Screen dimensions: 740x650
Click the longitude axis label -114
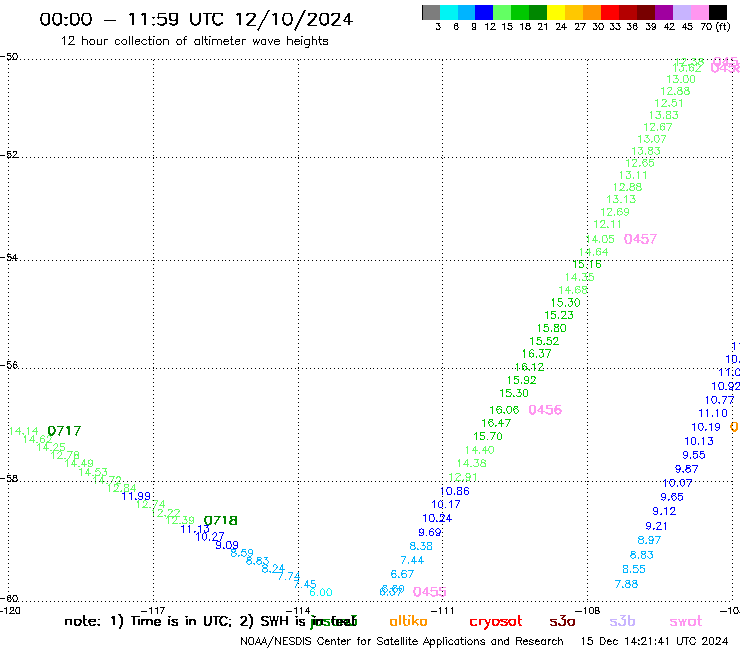pos(298,610)
